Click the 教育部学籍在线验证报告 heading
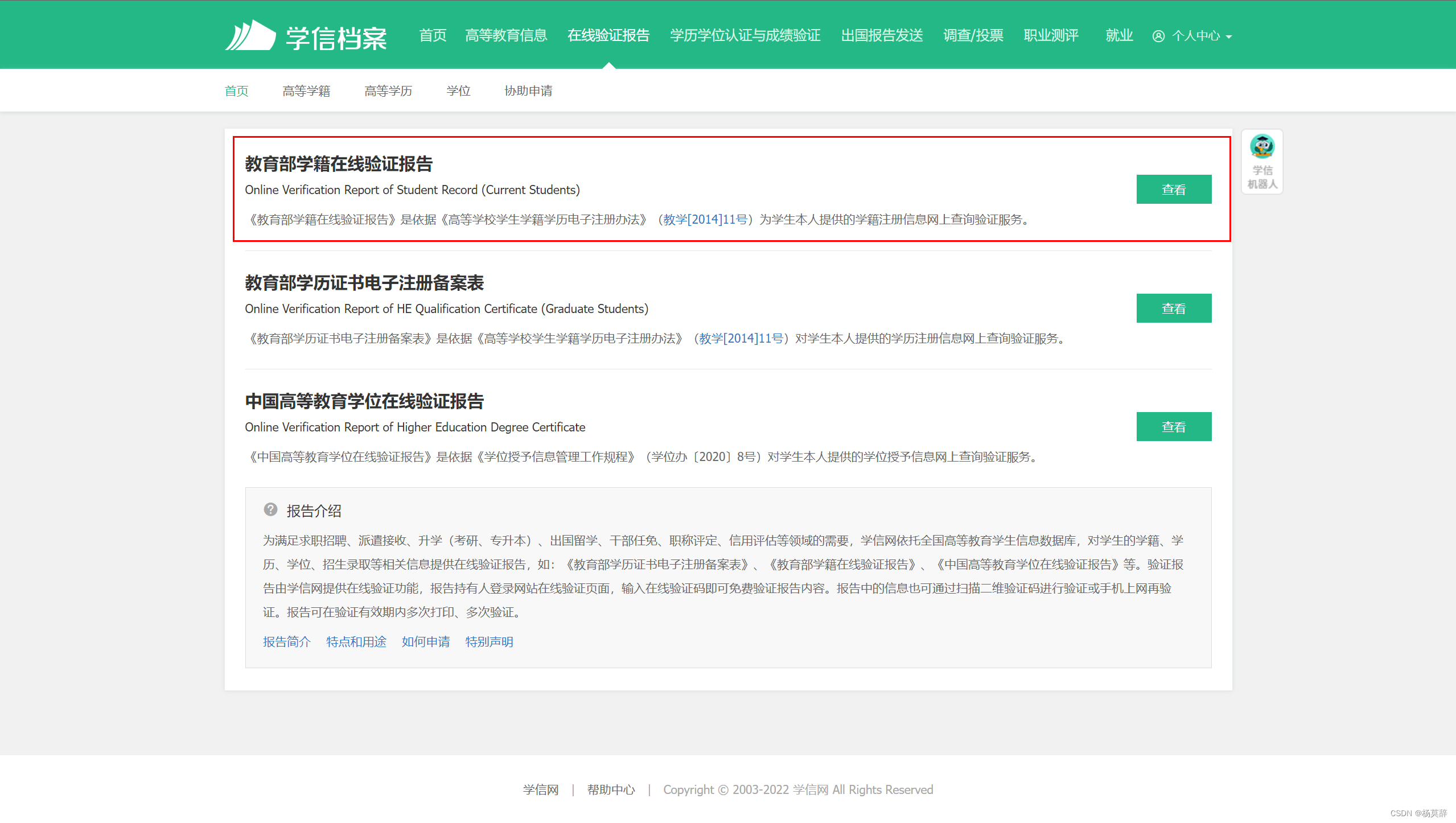The image size is (1456, 823). pos(339,164)
